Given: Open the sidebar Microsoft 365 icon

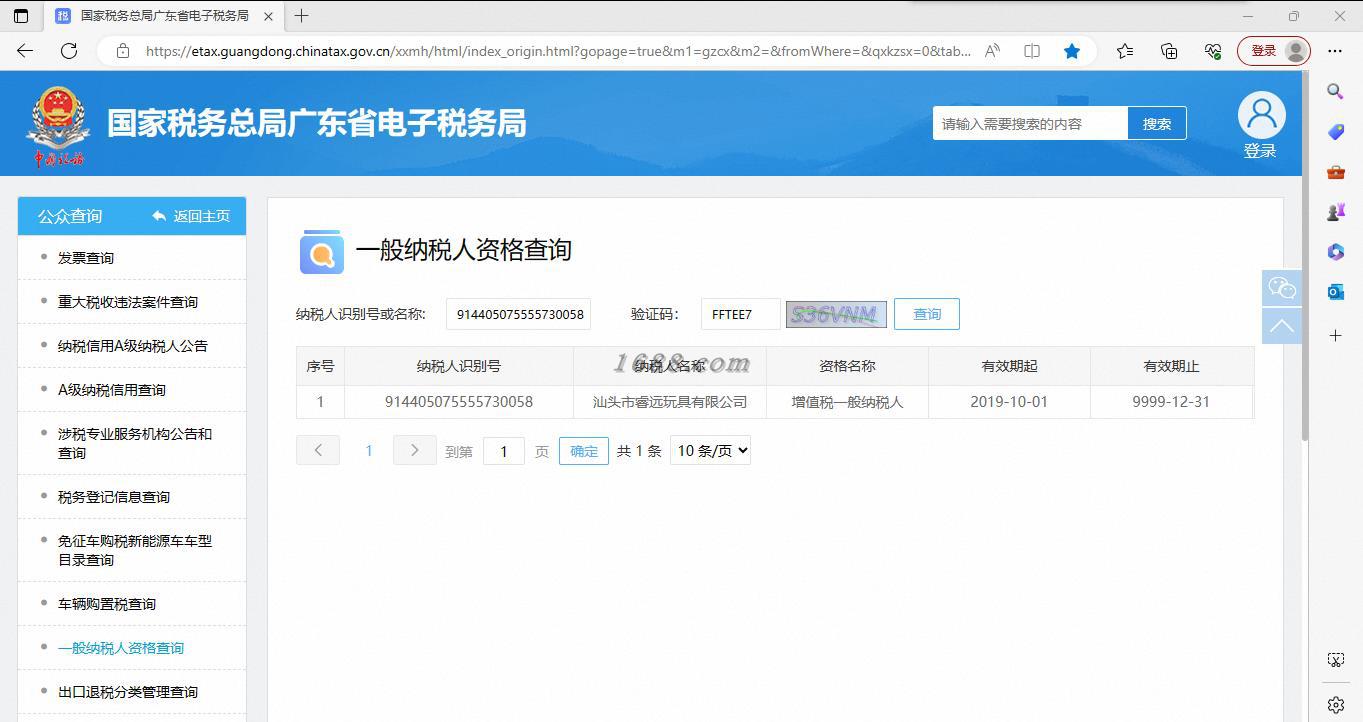Looking at the screenshot, I should (x=1335, y=252).
